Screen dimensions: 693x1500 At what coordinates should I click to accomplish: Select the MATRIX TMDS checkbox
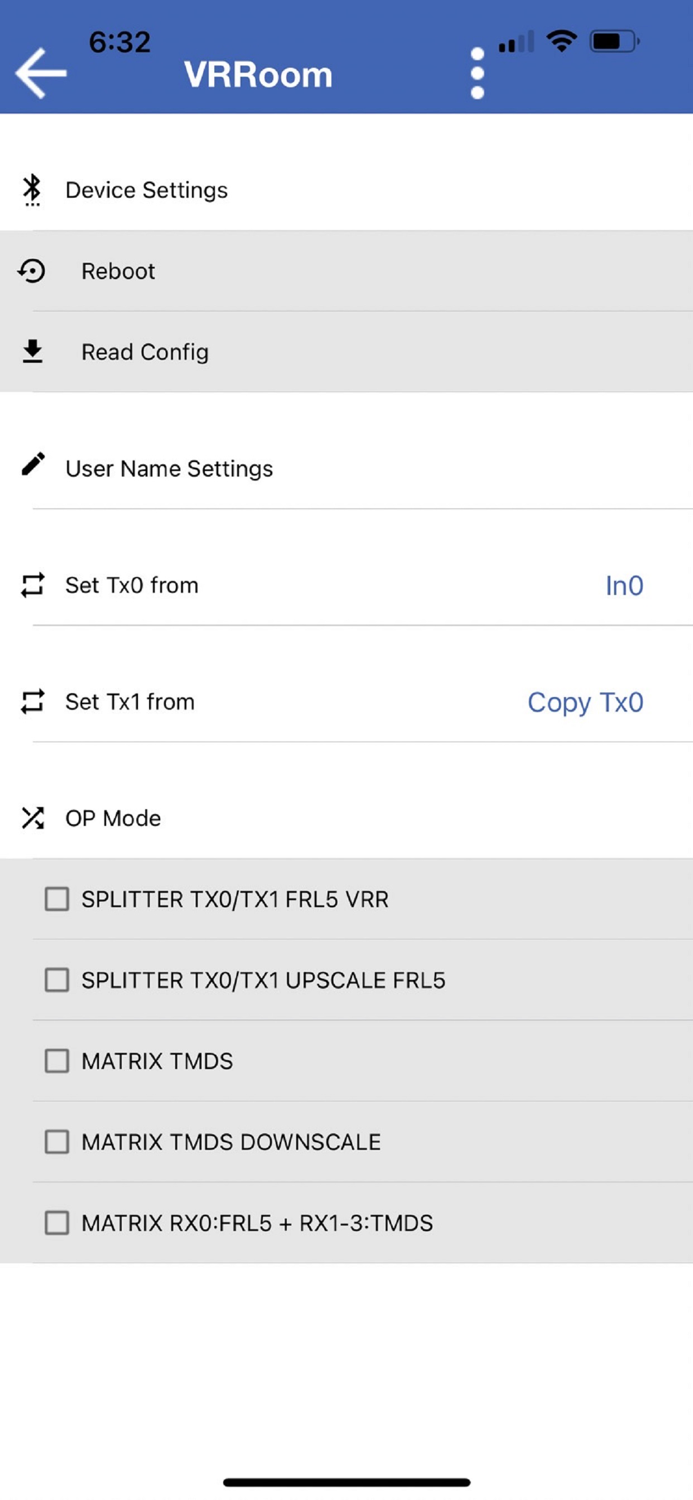57,1061
